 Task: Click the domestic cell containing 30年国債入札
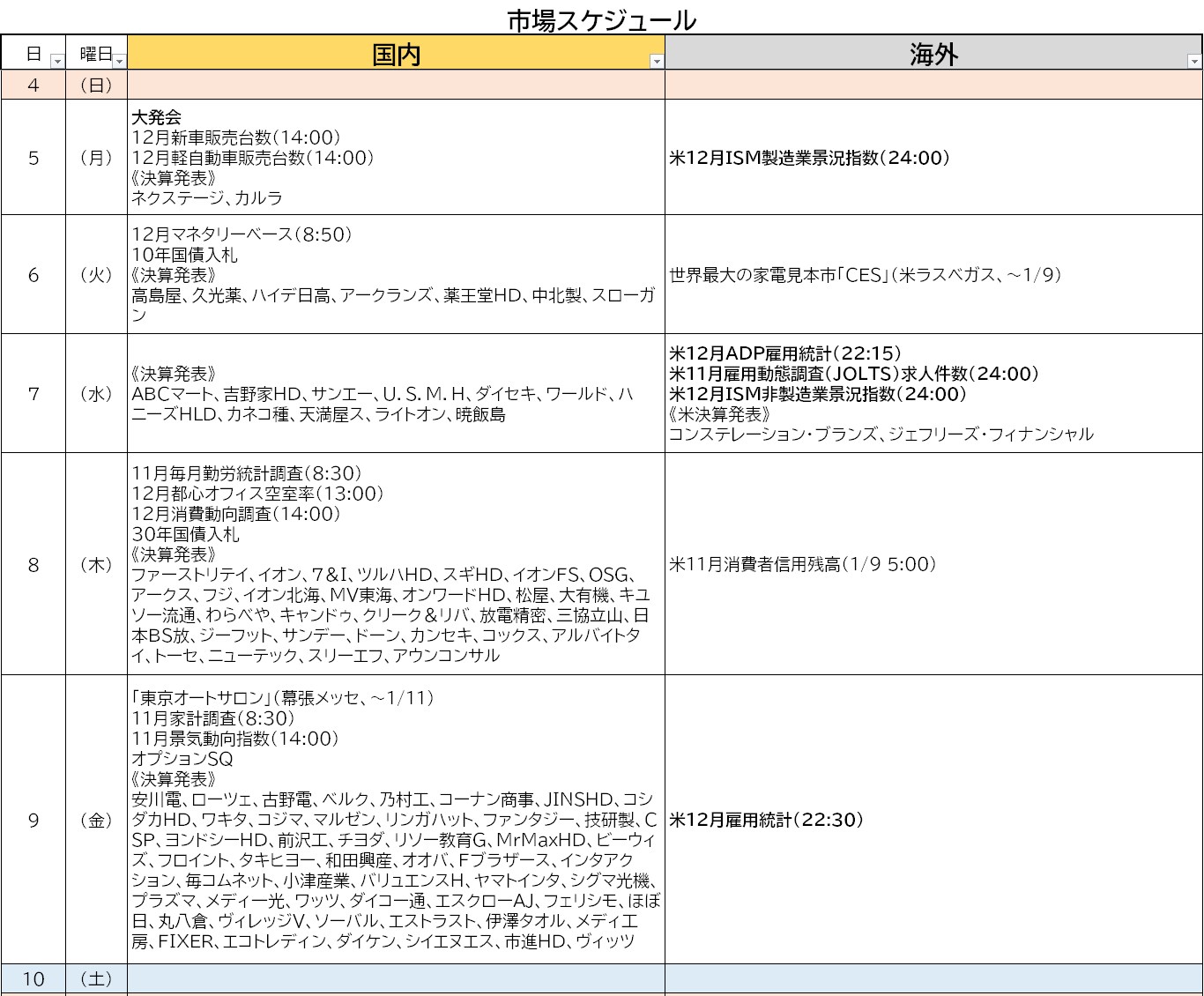point(396,564)
